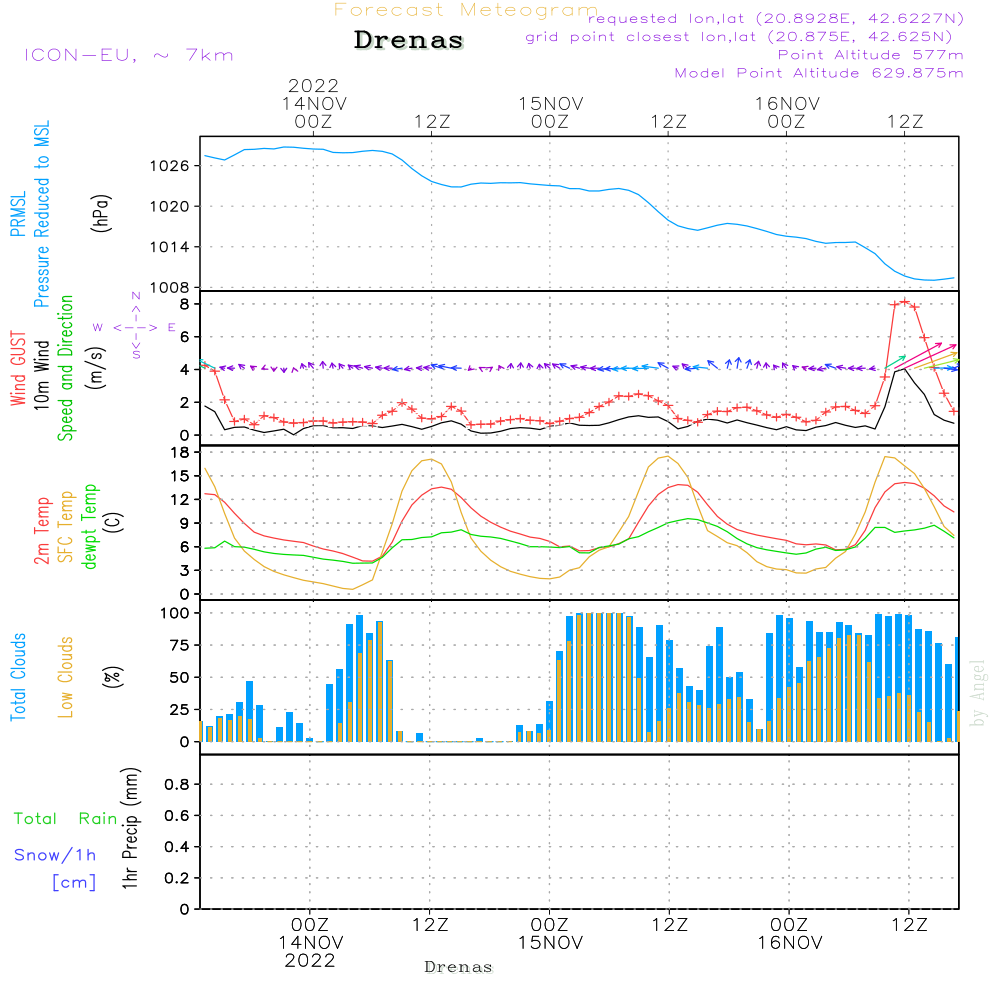Click the red "Wind GUST" label

pyautogui.click(x=18, y=369)
